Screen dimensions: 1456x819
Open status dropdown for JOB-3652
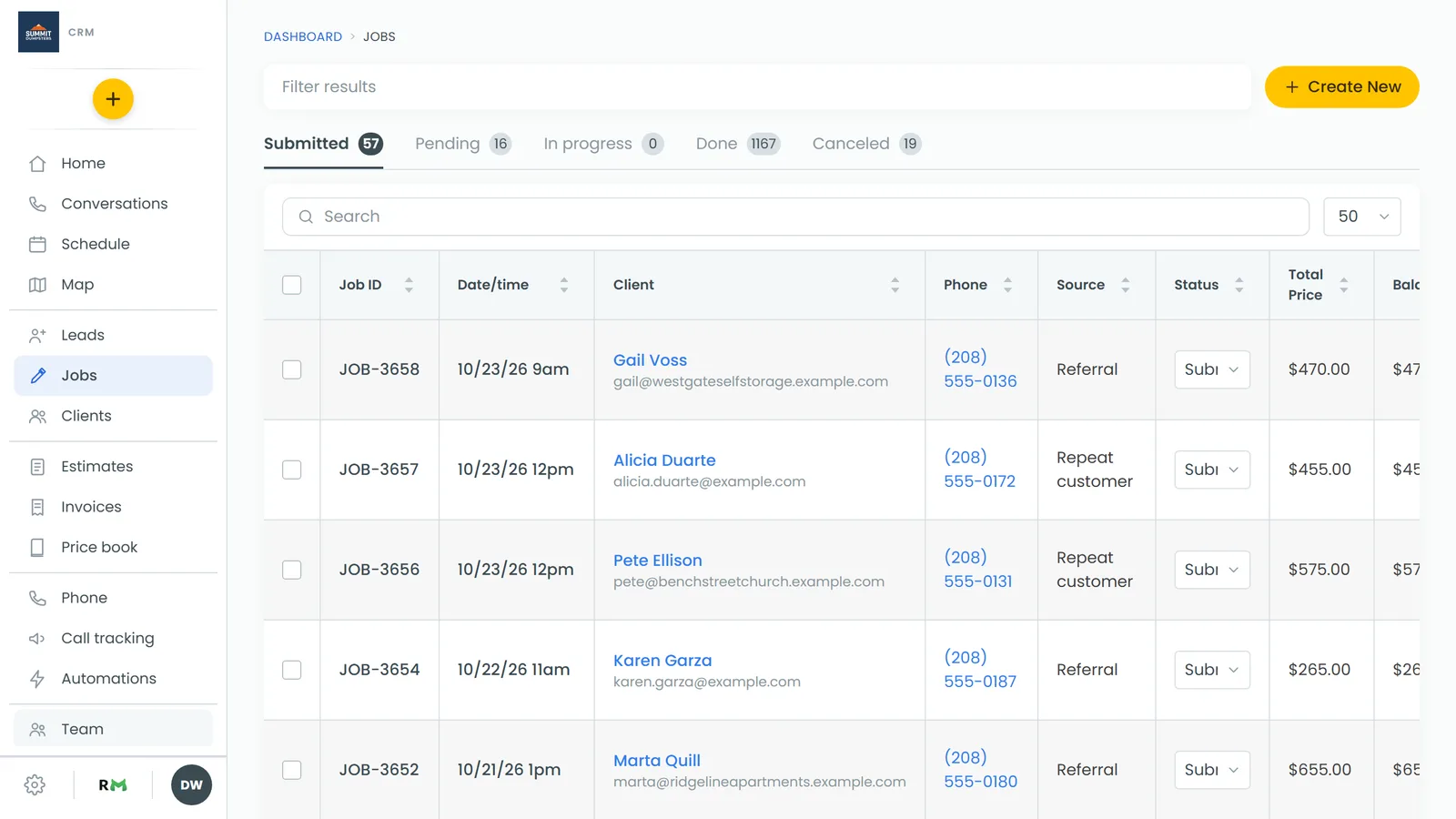pyautogui.click(x=1212, y=770)
